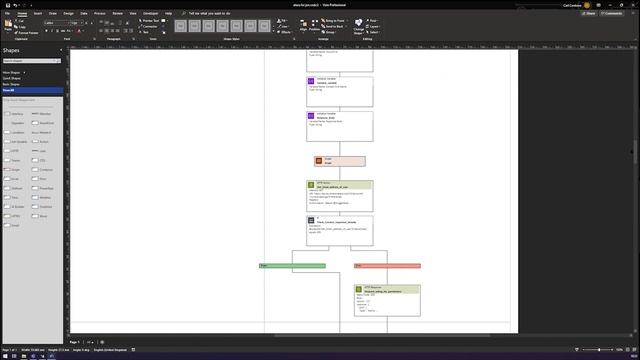640x360 pixels.
Task: Switch to the Developer tab
Action: tap(150, 13)
